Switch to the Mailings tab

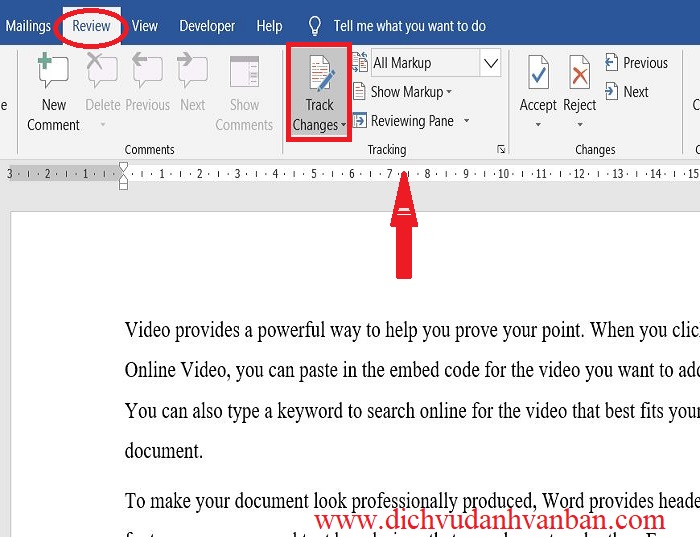point(28,26)
